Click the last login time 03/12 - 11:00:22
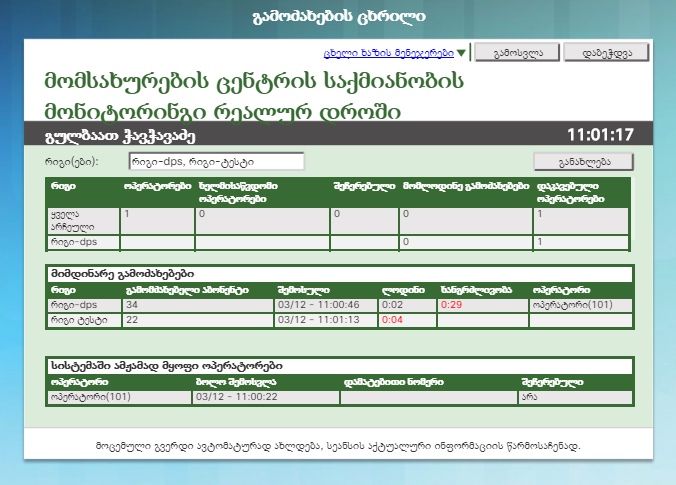Screen dimensions: 676x485 [235, 397]
